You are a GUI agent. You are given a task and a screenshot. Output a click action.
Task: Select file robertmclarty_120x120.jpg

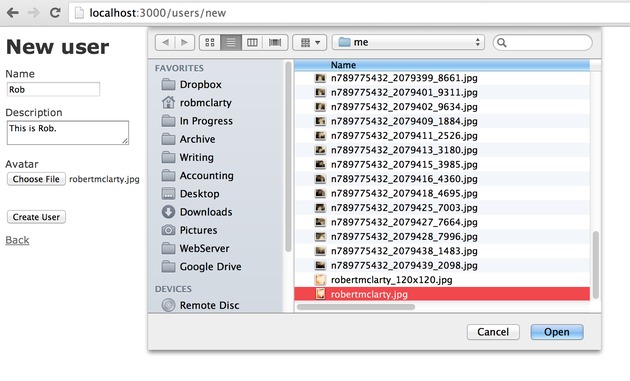pos(442,280)
